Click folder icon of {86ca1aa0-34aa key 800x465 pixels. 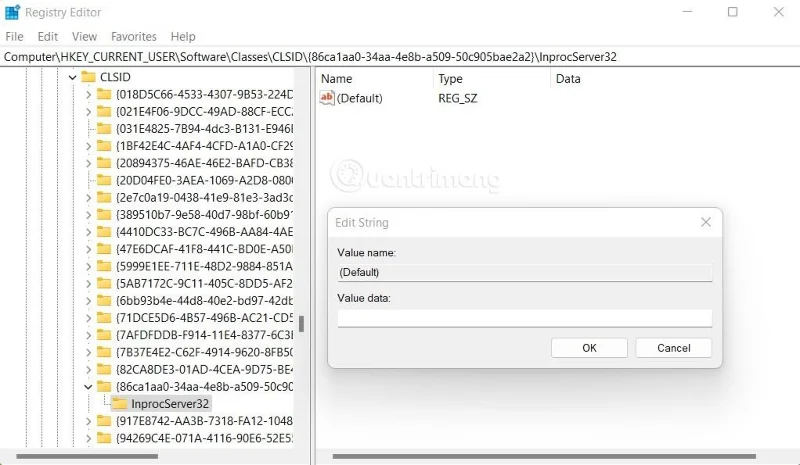pyautogui.click(x=104, y=386)
